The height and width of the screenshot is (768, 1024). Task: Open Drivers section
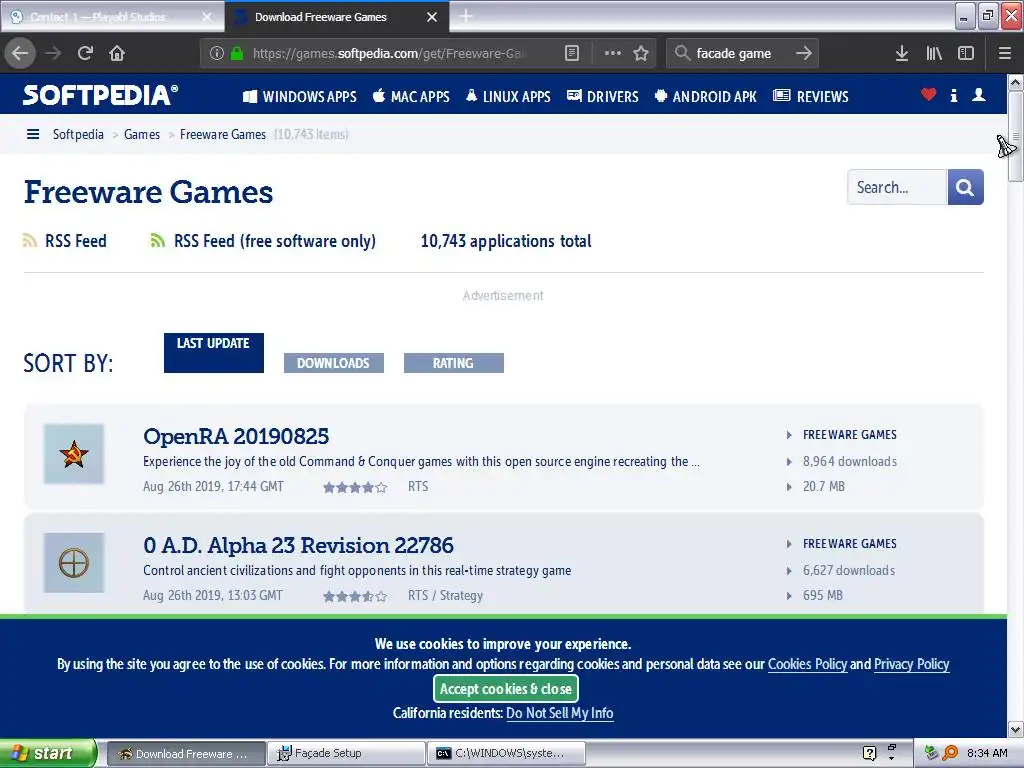[x=602, y=97]
